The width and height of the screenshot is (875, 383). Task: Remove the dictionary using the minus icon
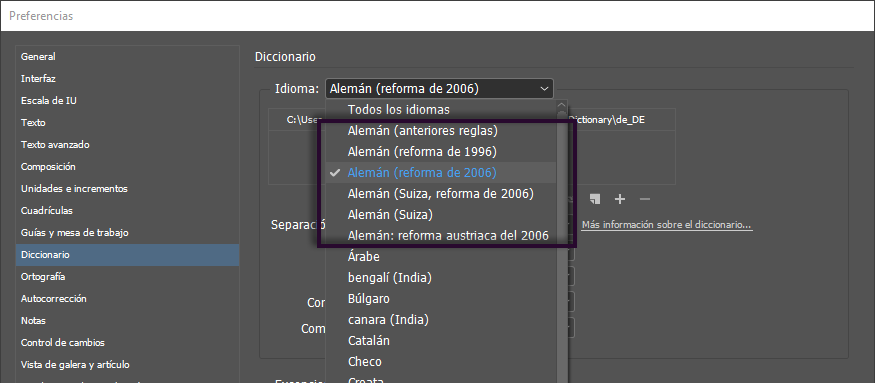click(645, 199)
